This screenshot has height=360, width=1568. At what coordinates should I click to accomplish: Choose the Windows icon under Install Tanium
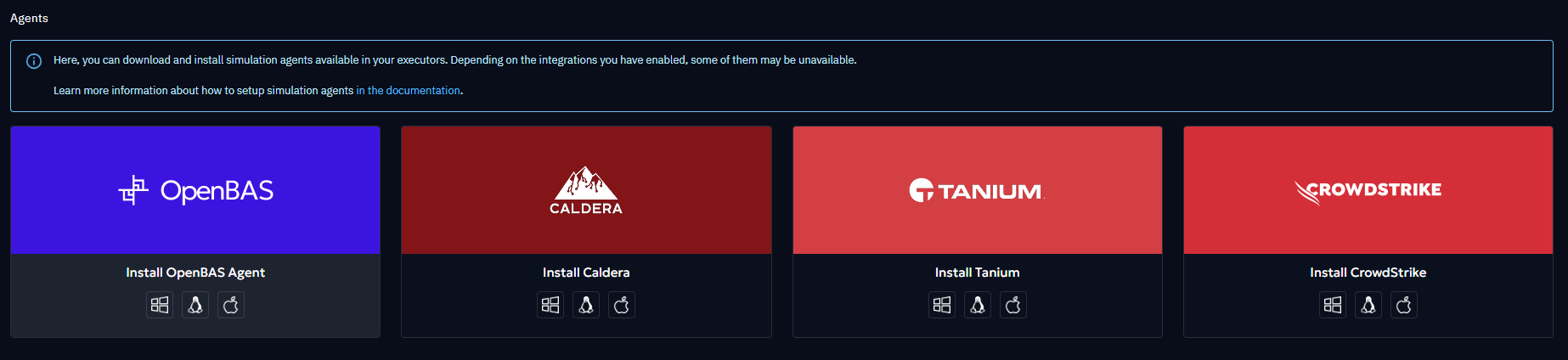[942, 305]
